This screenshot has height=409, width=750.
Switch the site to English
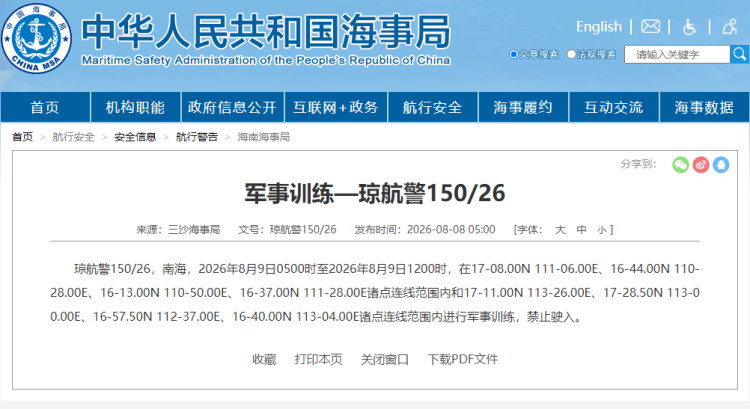click(x=599, y=27)
